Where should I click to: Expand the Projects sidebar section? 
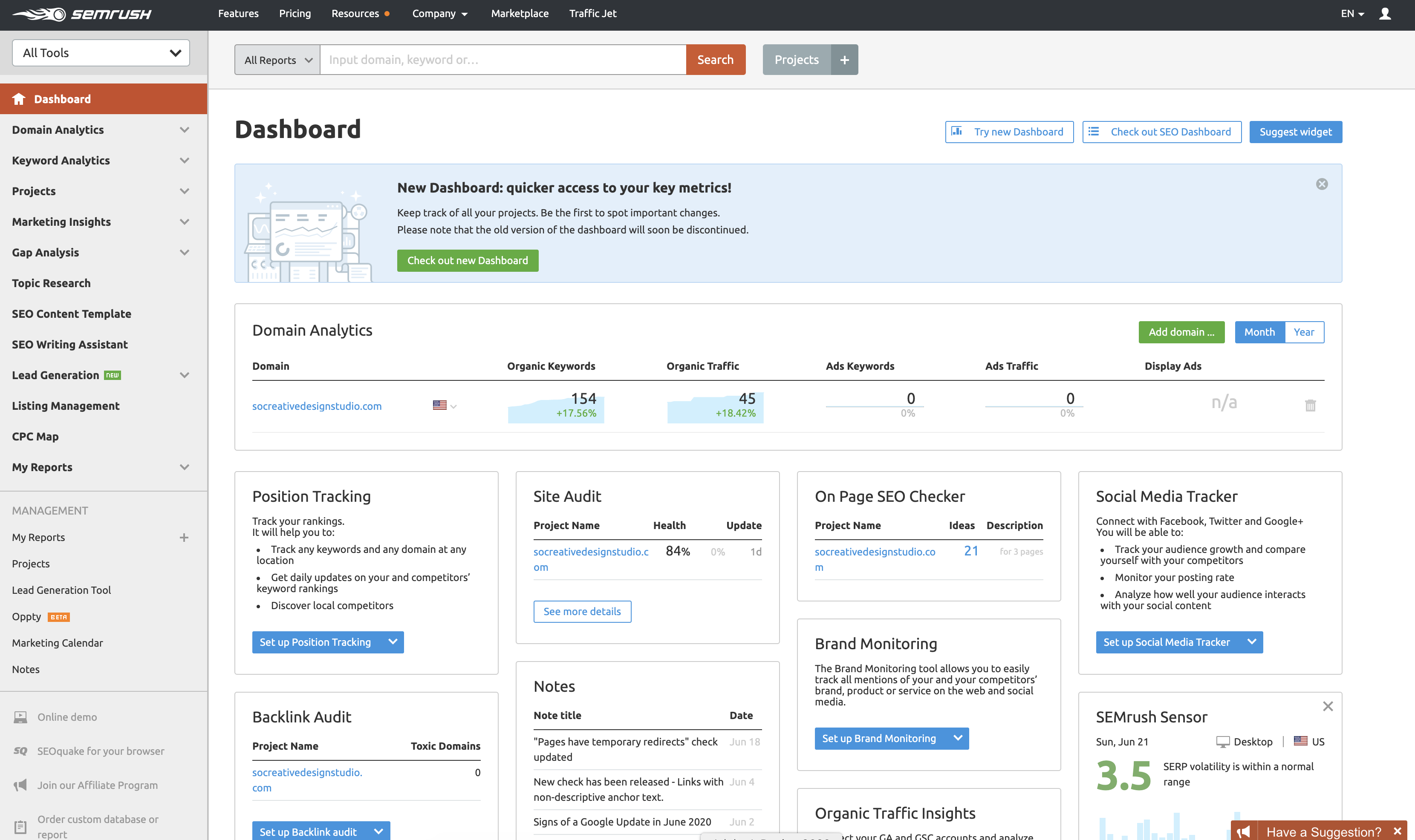point(184,191)
